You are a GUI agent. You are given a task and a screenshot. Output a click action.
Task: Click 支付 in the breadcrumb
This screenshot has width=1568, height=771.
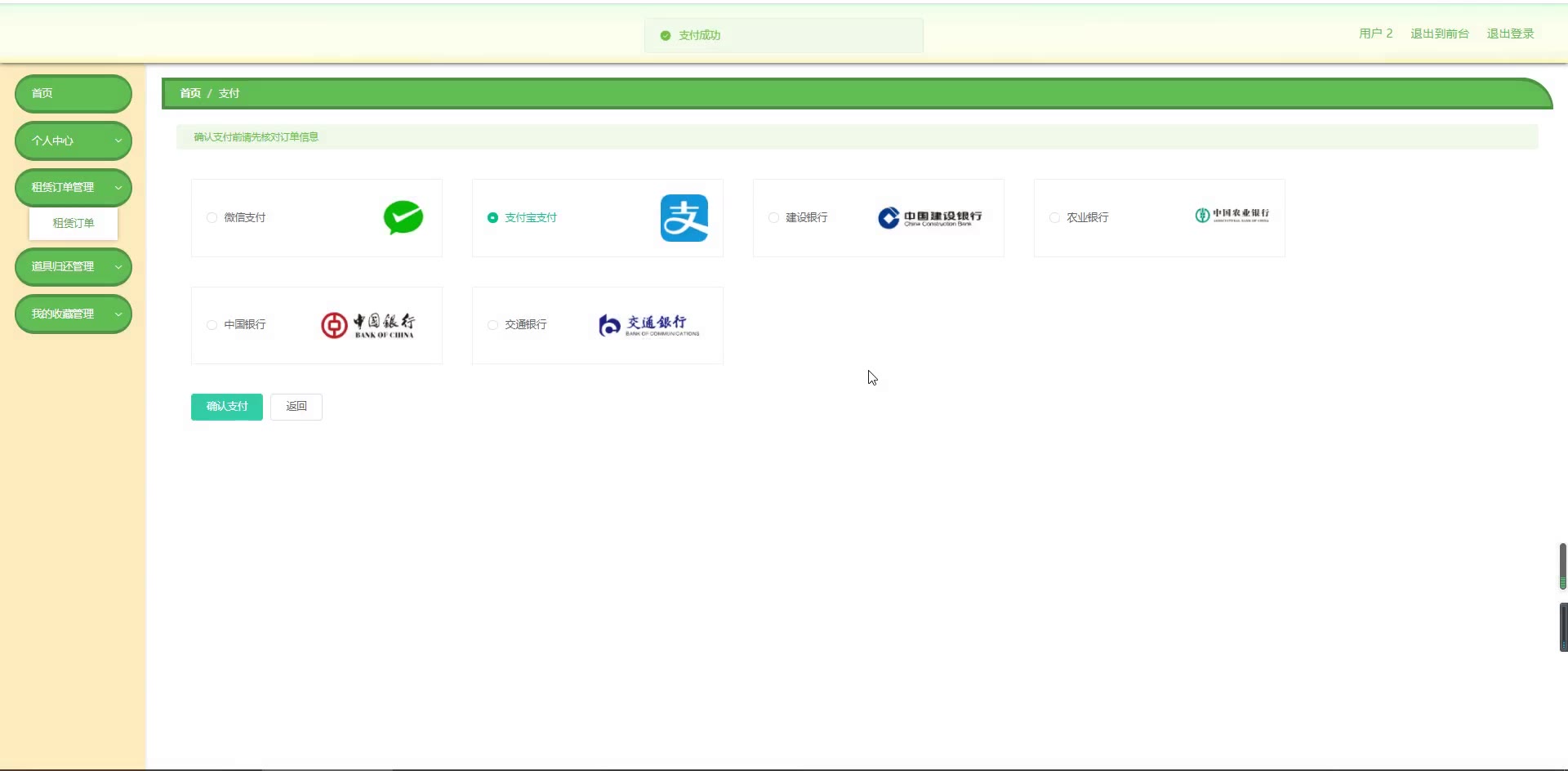[229, 93]
